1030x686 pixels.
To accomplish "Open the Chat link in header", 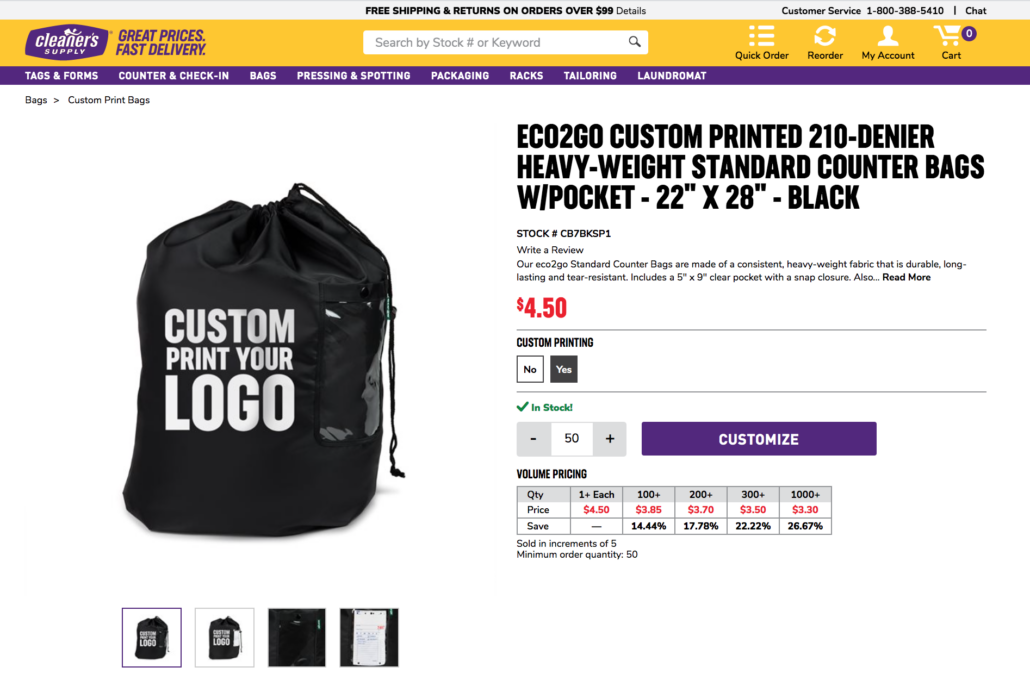I will coord(975,11).
